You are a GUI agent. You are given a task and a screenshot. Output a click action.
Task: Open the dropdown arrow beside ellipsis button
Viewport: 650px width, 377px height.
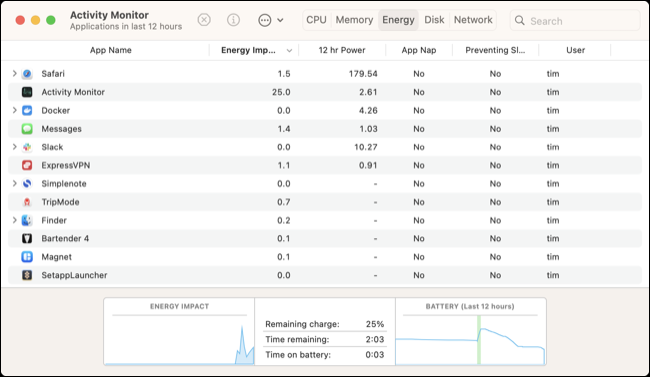point(280,20)
